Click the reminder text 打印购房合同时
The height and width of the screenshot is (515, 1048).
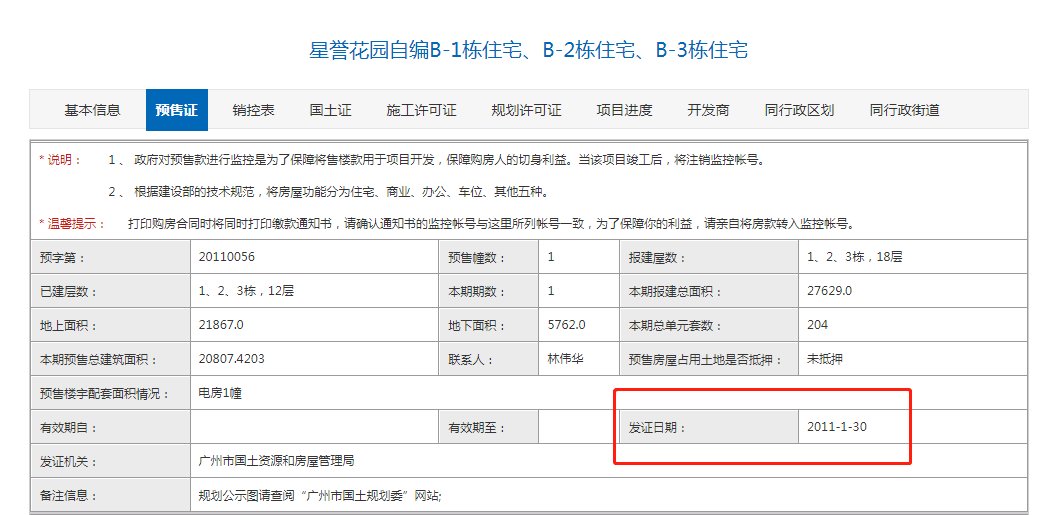pos(491,224)
